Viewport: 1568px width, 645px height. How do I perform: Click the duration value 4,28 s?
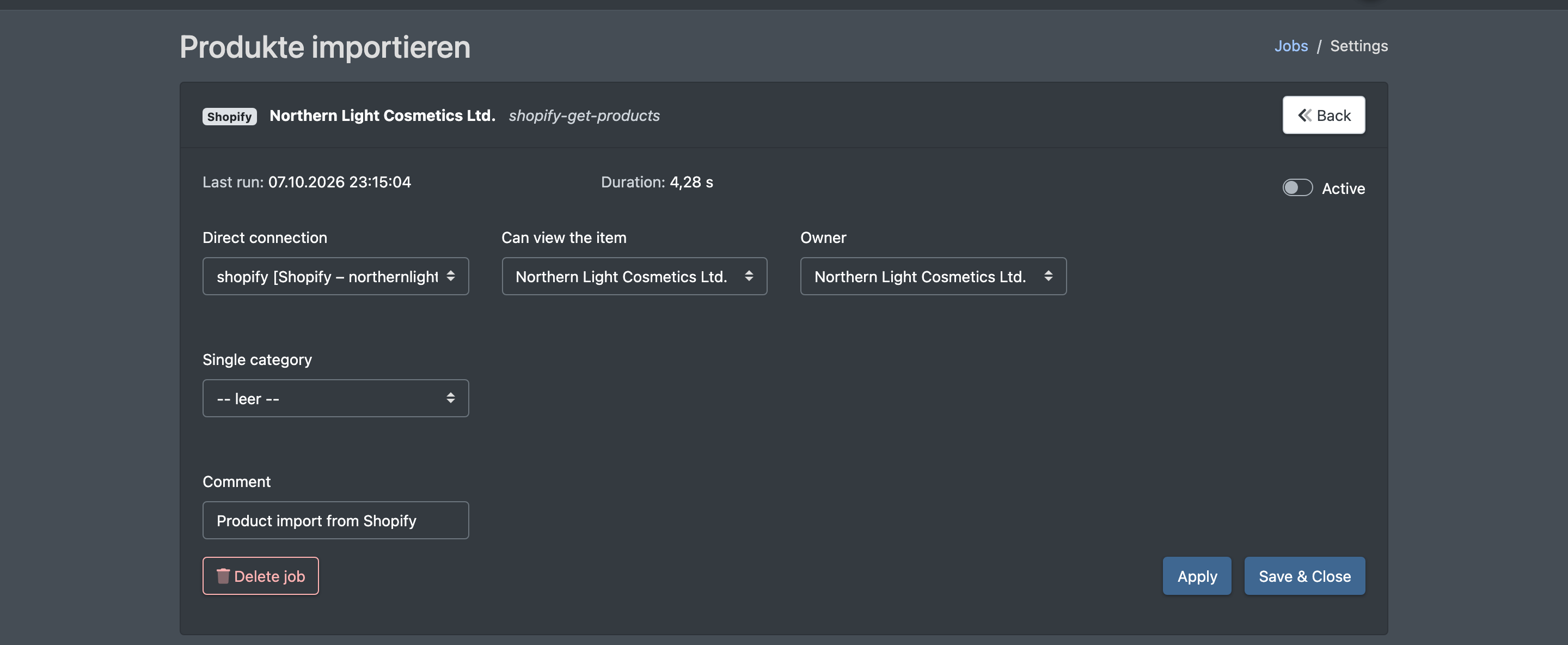(x=691, y=182)
